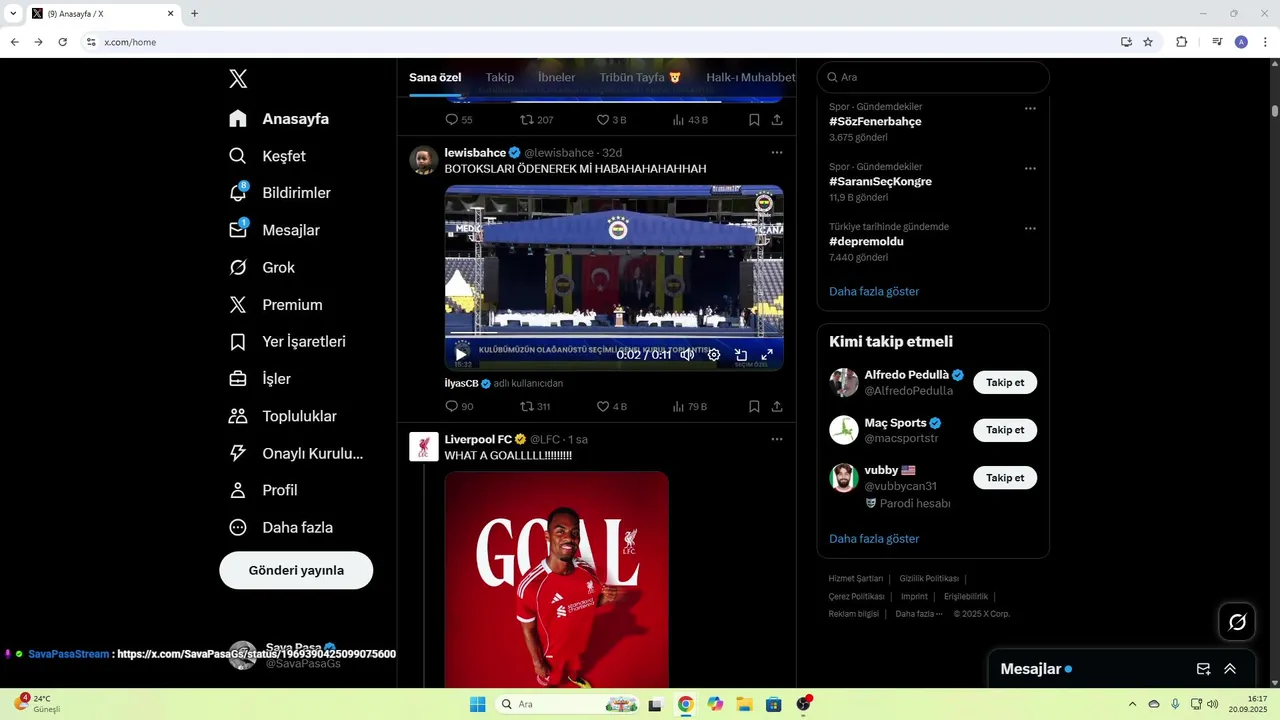Open video settings gear

tap(714, 354)
